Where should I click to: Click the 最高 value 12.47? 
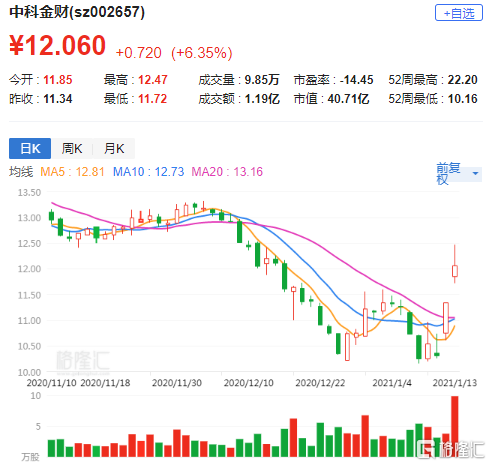153,80
